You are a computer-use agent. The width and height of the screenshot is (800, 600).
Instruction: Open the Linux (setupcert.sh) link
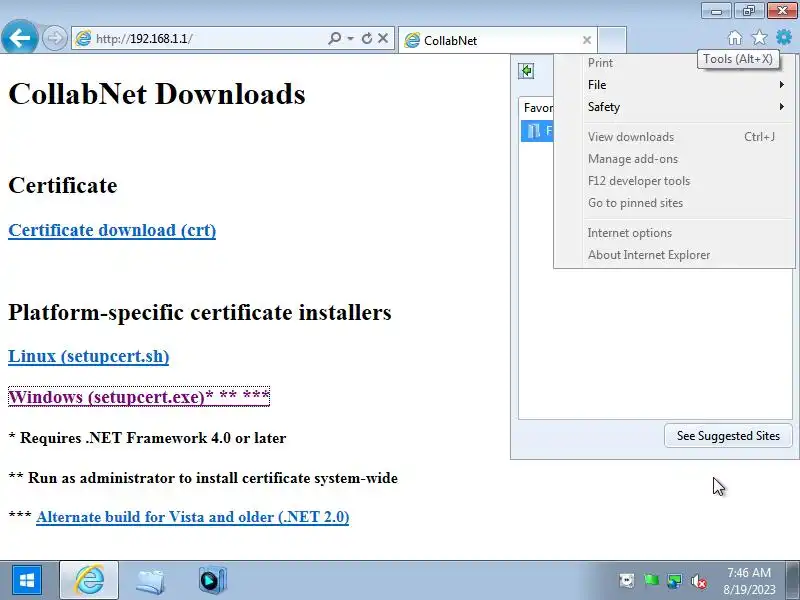pos(89,356)
